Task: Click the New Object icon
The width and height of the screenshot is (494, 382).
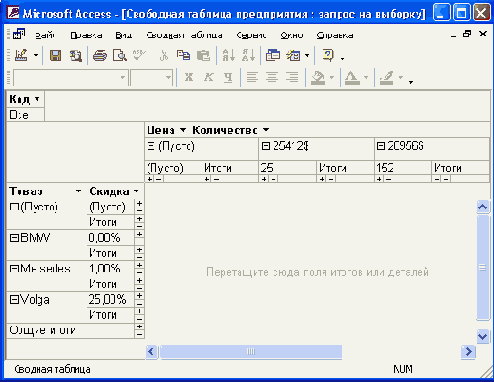Action: [293, 55]
